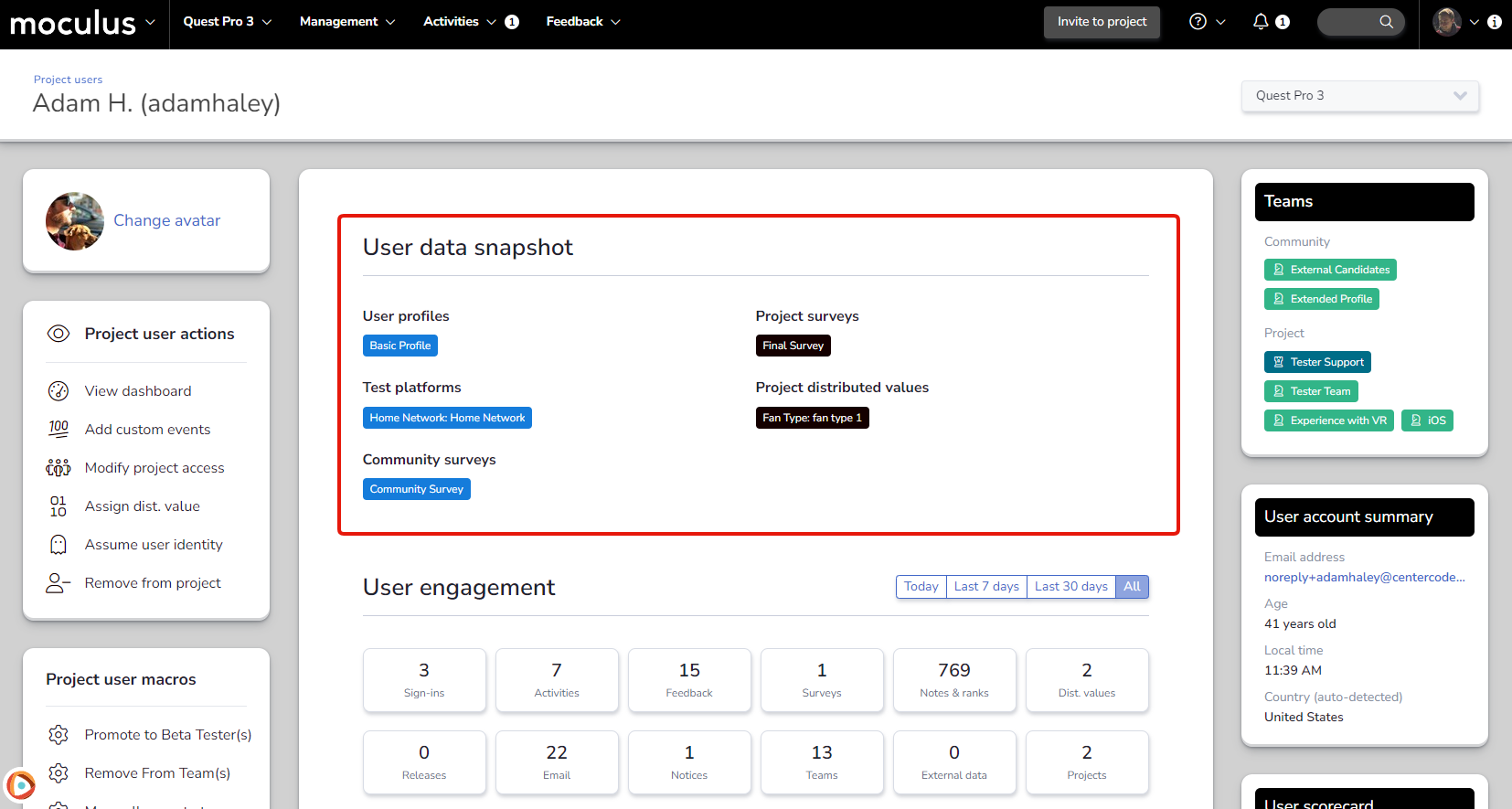Viewport: 1512px width, 809px height.
Task: Click the top bar search field
Action: click(x=1361, y=22)
